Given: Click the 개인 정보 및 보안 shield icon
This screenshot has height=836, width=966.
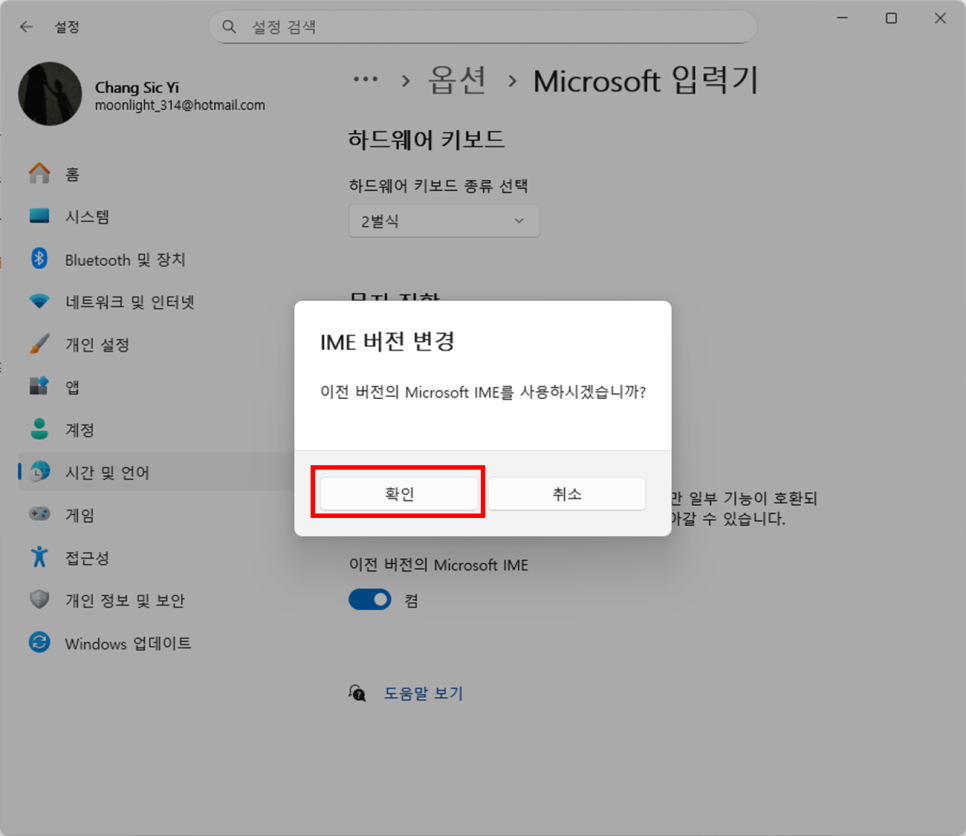Looking at the screenshot, I should point(39,599).
